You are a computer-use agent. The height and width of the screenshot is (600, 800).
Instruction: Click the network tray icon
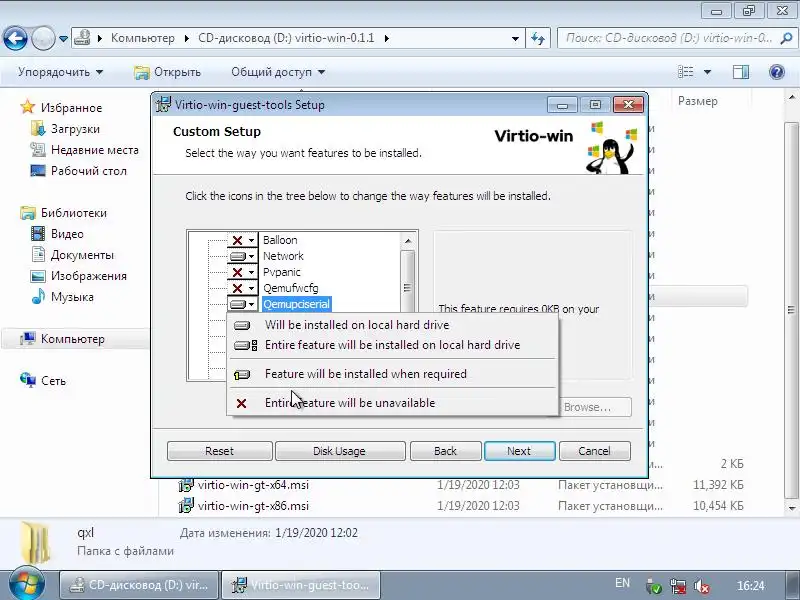click(678, 586)
